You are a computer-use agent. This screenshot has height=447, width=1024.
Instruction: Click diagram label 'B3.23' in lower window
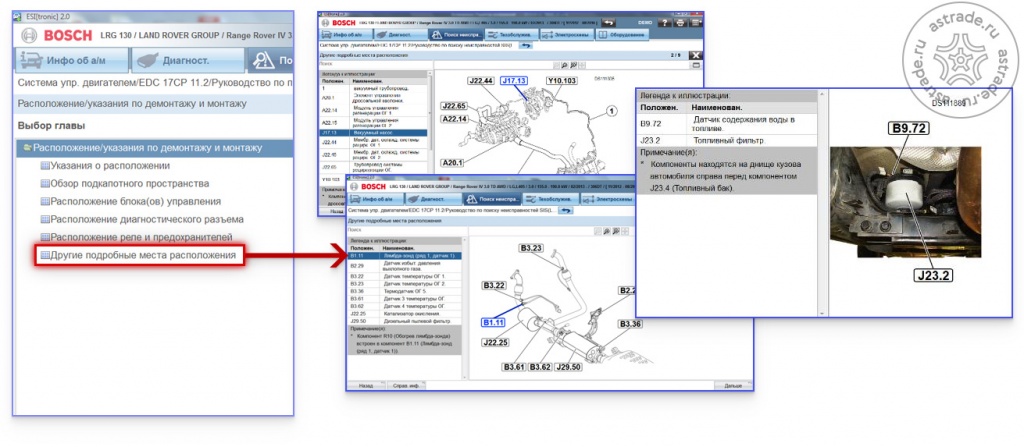tap(532, 248)
